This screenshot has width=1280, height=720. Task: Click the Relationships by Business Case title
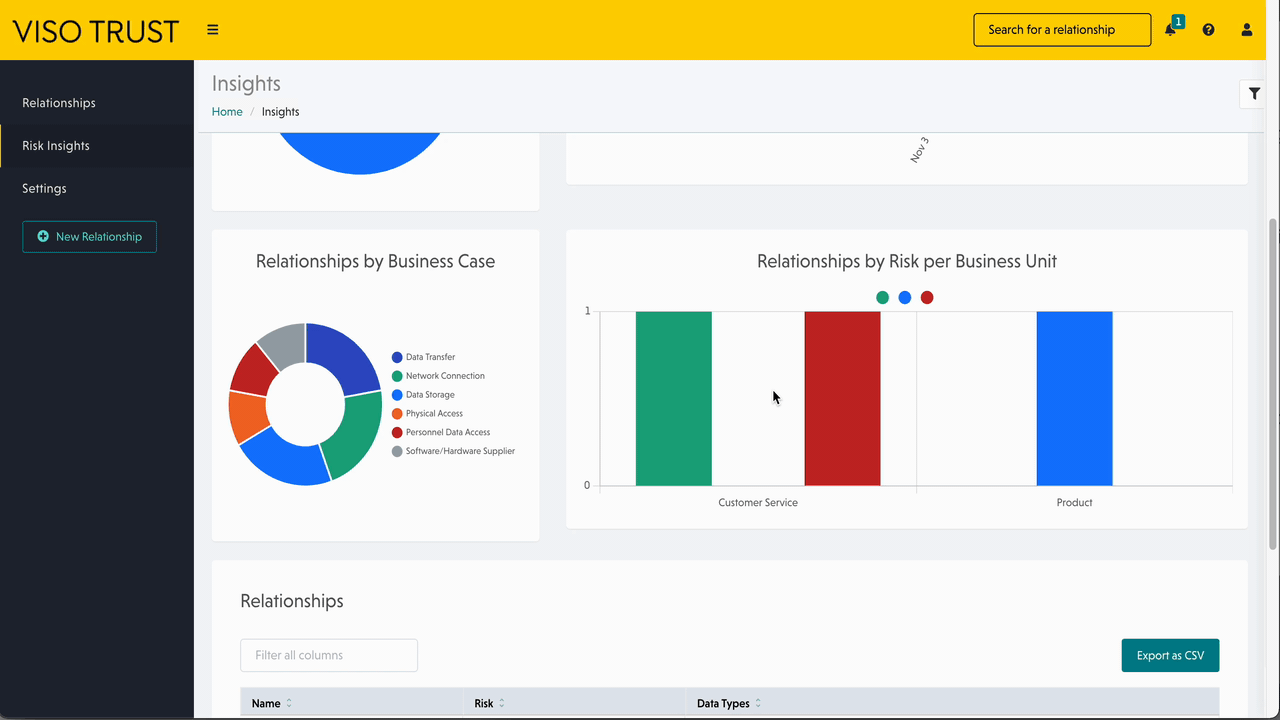click(375, 262)
